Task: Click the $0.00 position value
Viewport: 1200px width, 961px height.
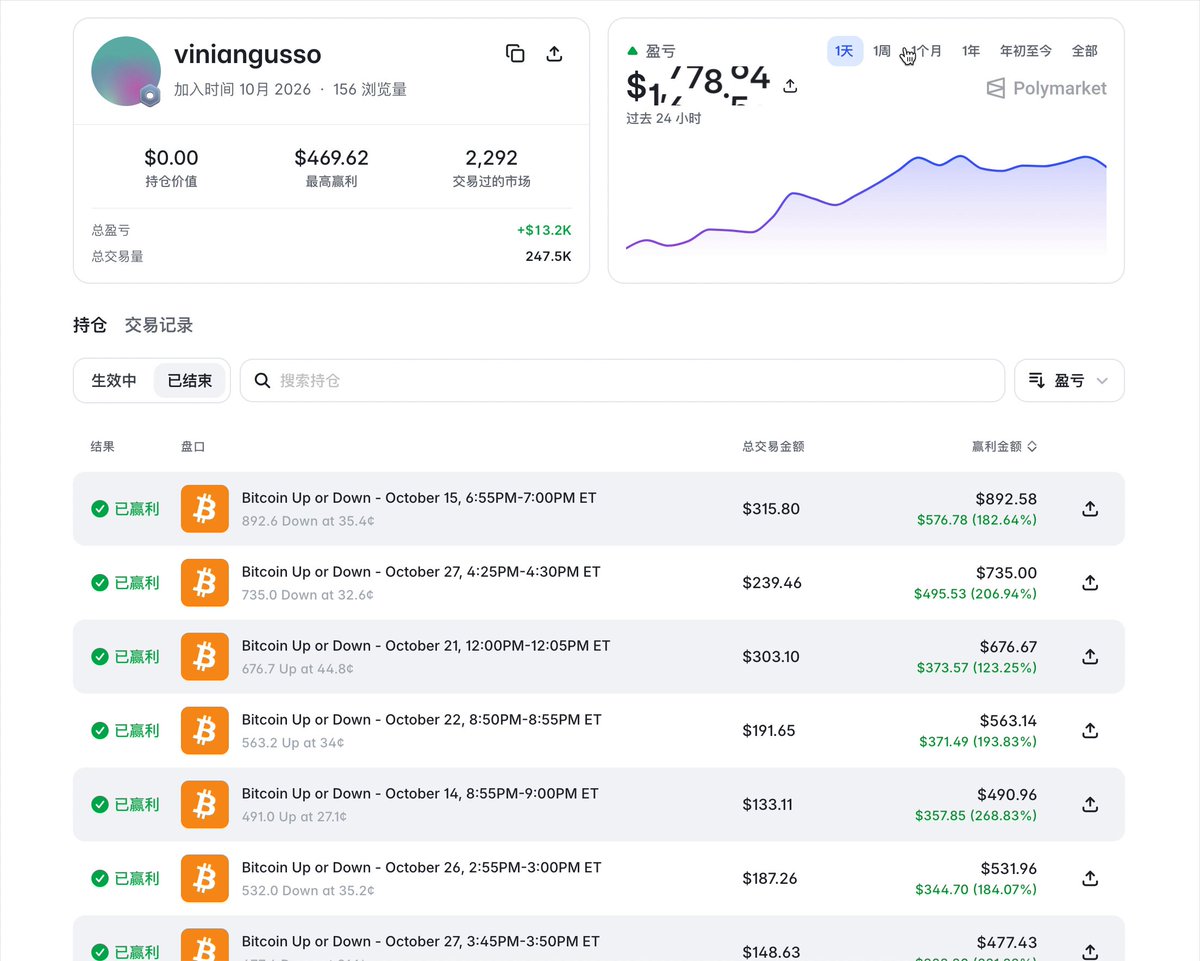Action: click(171, 158)
